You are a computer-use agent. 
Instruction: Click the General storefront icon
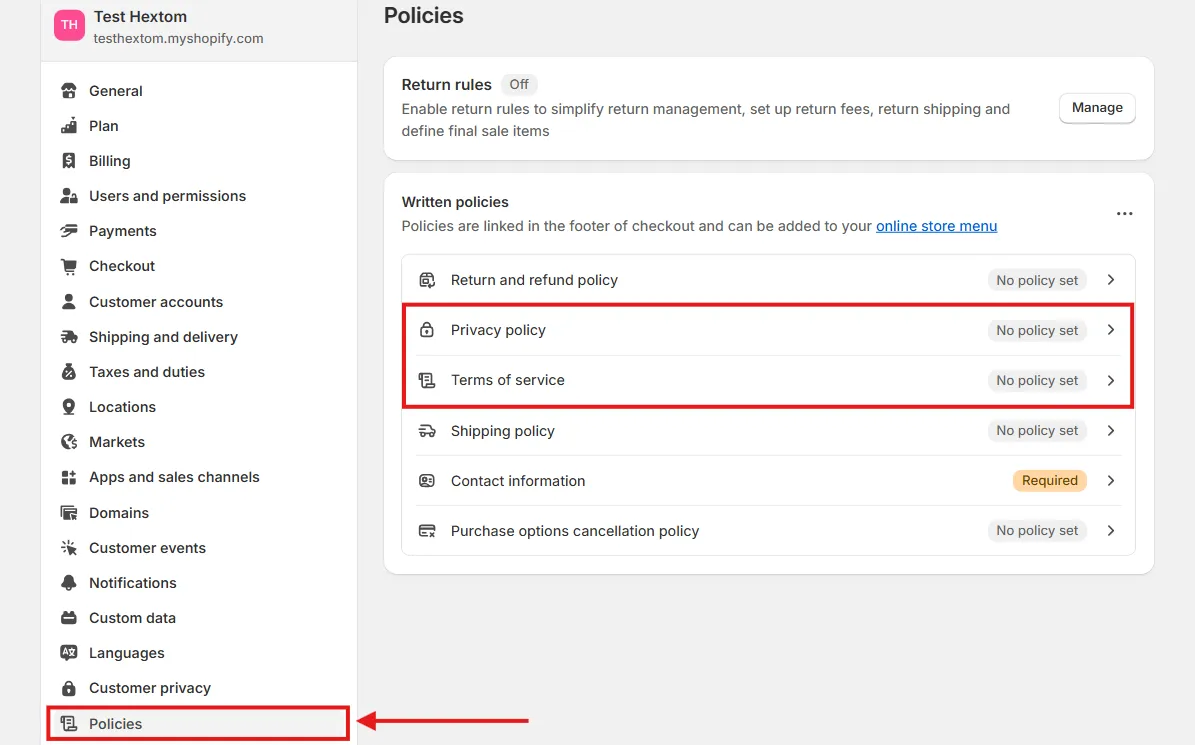[x=69, y=91]
